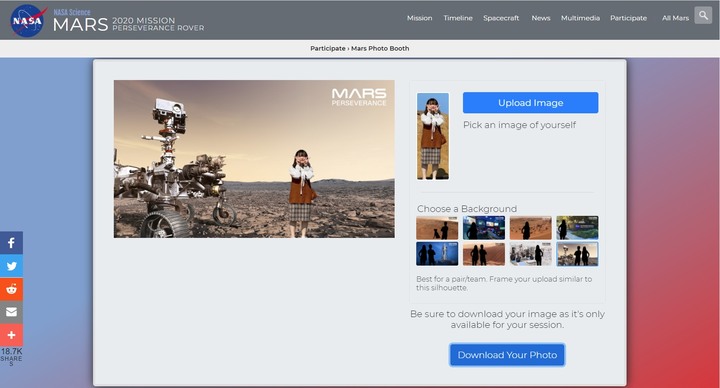
Task: Open the site search magnifier icon
Action: point(703,16)
